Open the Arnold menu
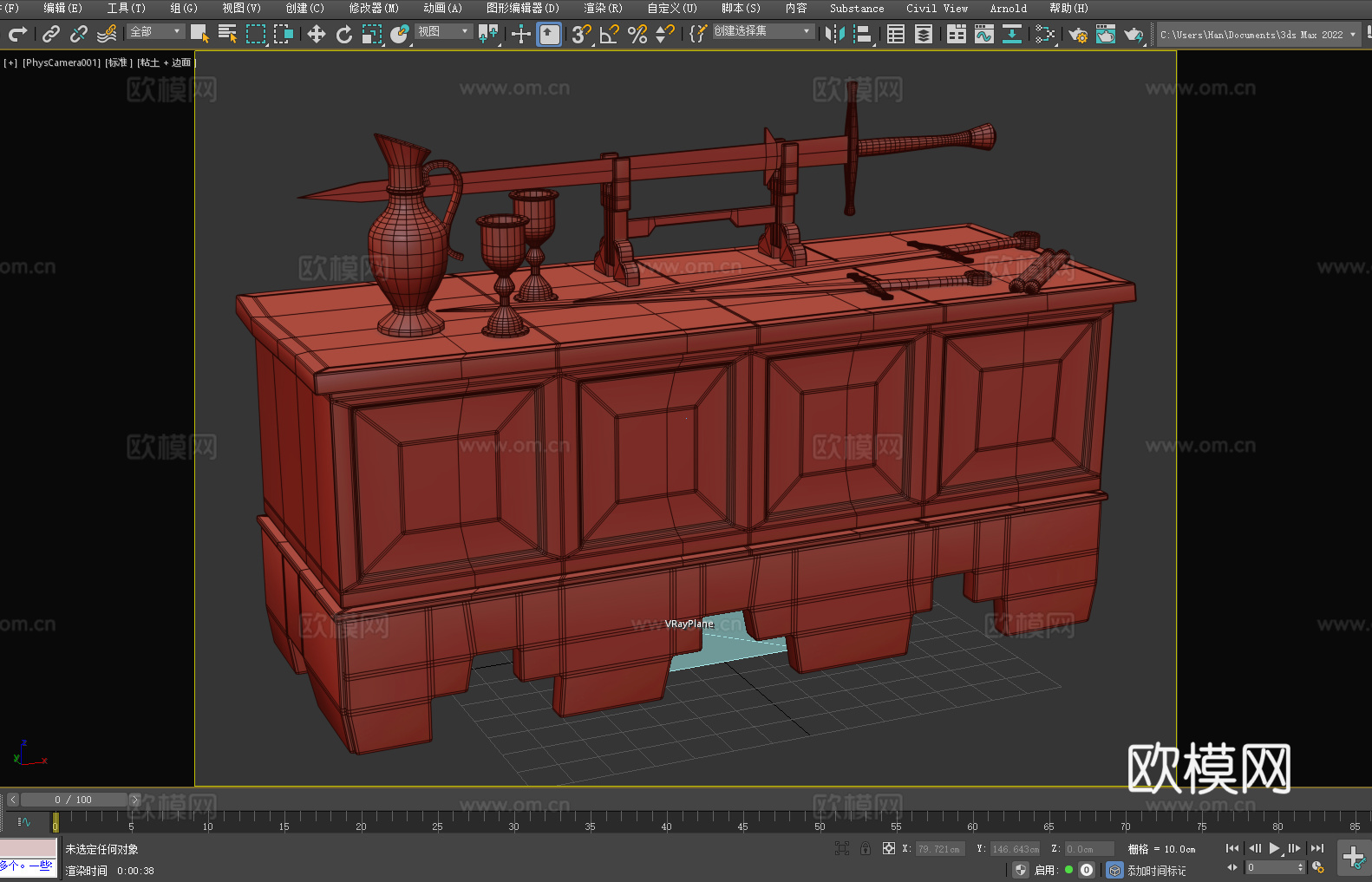Image resolution: width=1372 pixels, height=882 pixels. [1008, 8]
